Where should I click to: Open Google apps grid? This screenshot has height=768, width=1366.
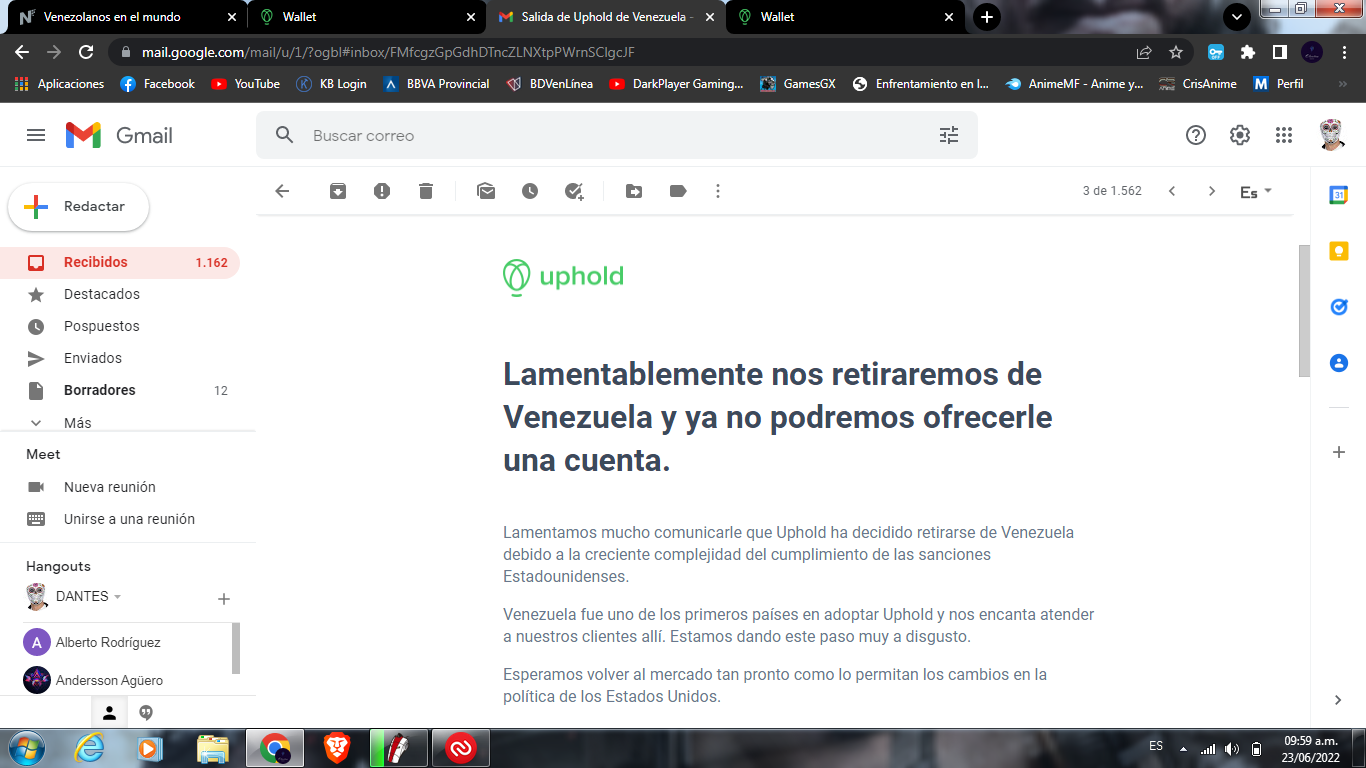(x=1284, y=135)
